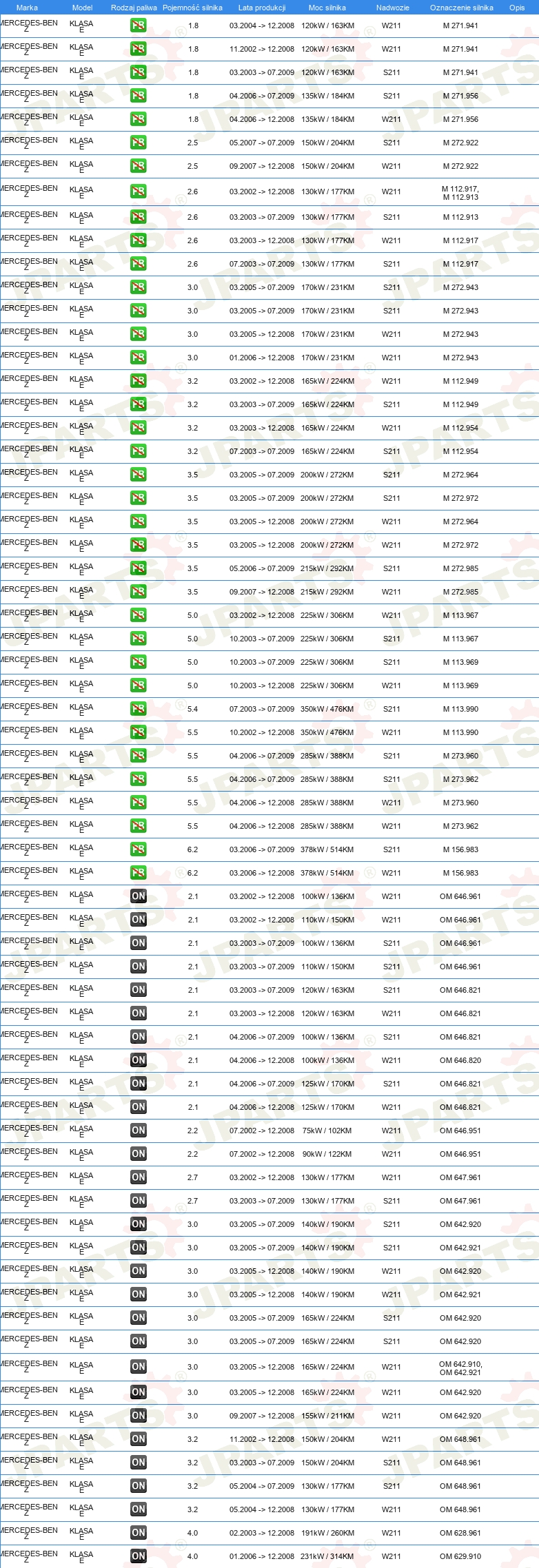The height and width of the screenshot is (1568, 539).
Task: Select cell M 112.917, M 112.913
Action: pyautogui.click(x=460, y=193)
